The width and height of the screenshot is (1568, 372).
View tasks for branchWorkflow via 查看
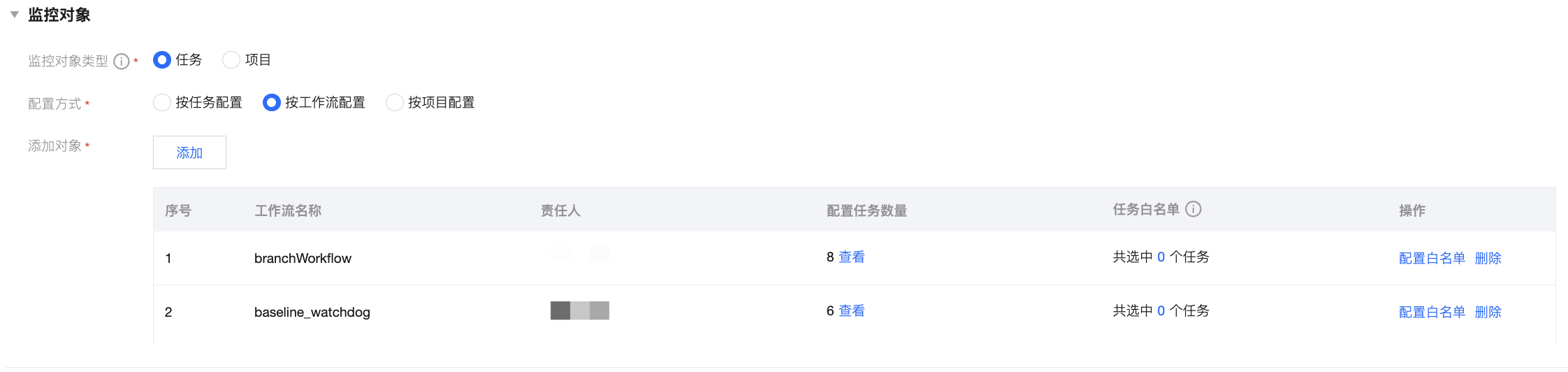coord(852,257)
